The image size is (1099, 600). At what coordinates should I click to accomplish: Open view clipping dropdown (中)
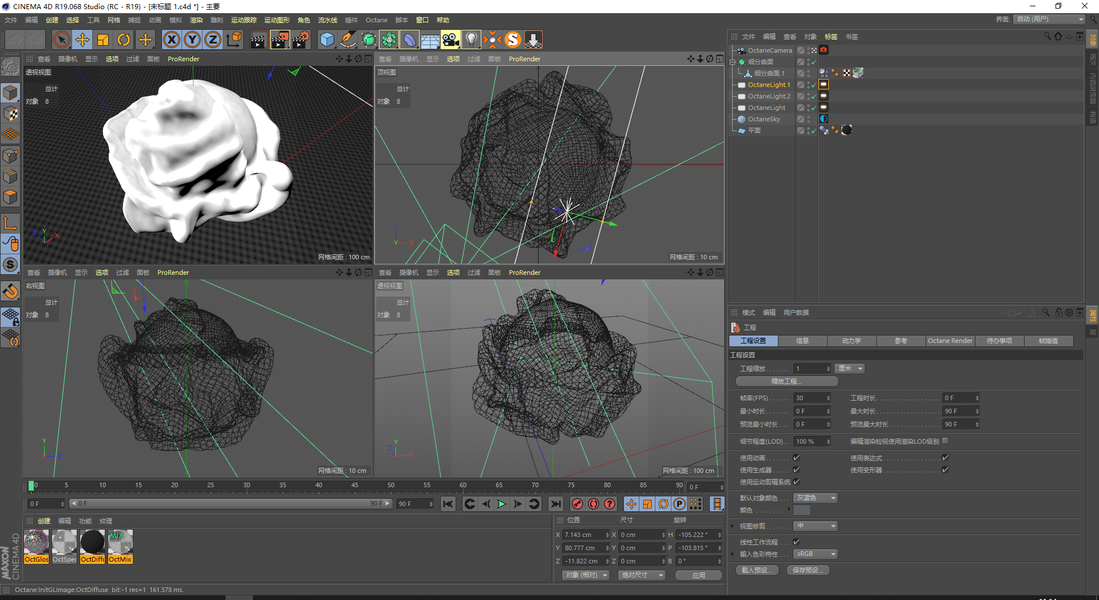coord(815,526)
